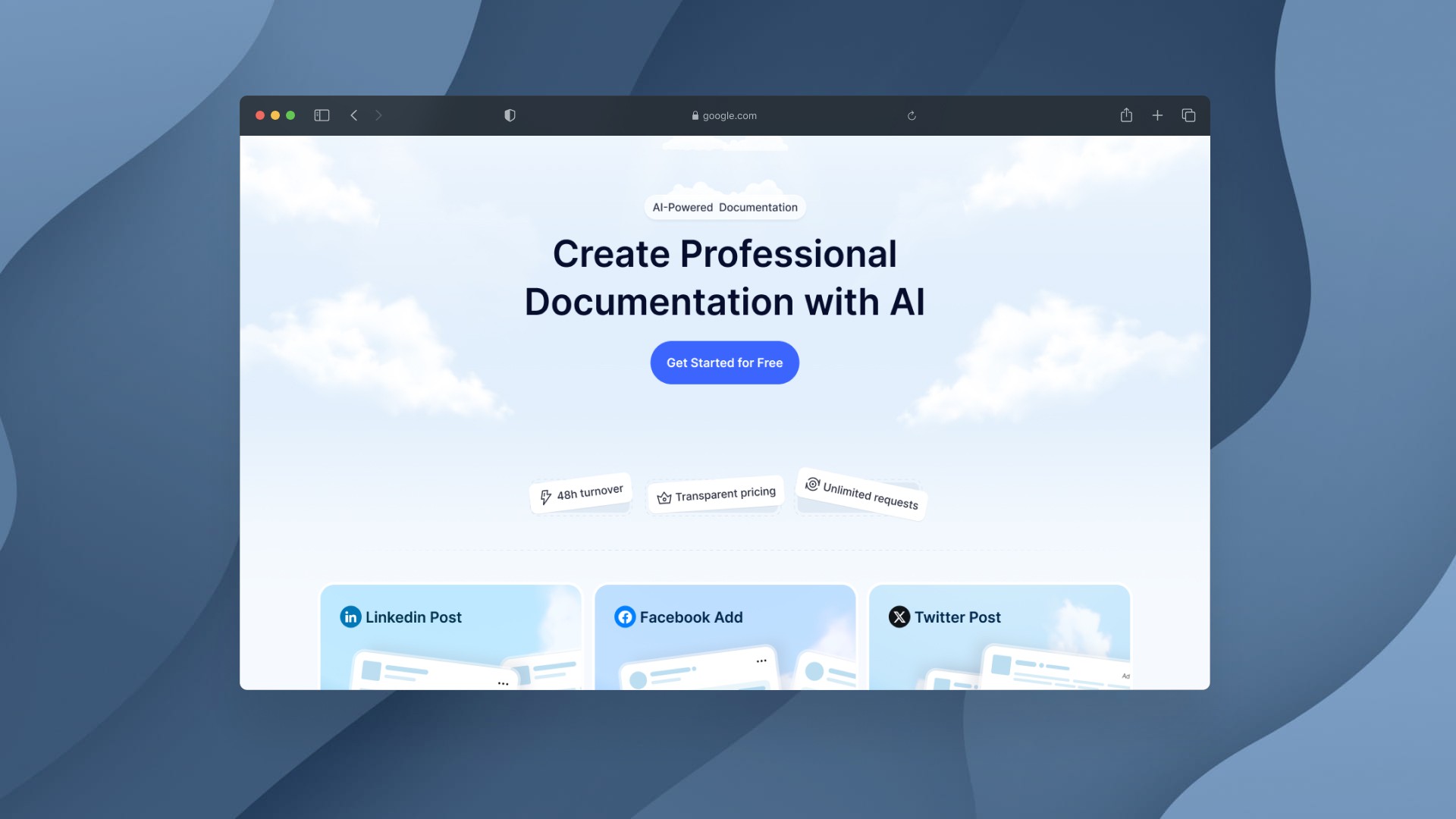Open the privacy shield report icon
Viewport: 1456px width, 819px height.
510,115
